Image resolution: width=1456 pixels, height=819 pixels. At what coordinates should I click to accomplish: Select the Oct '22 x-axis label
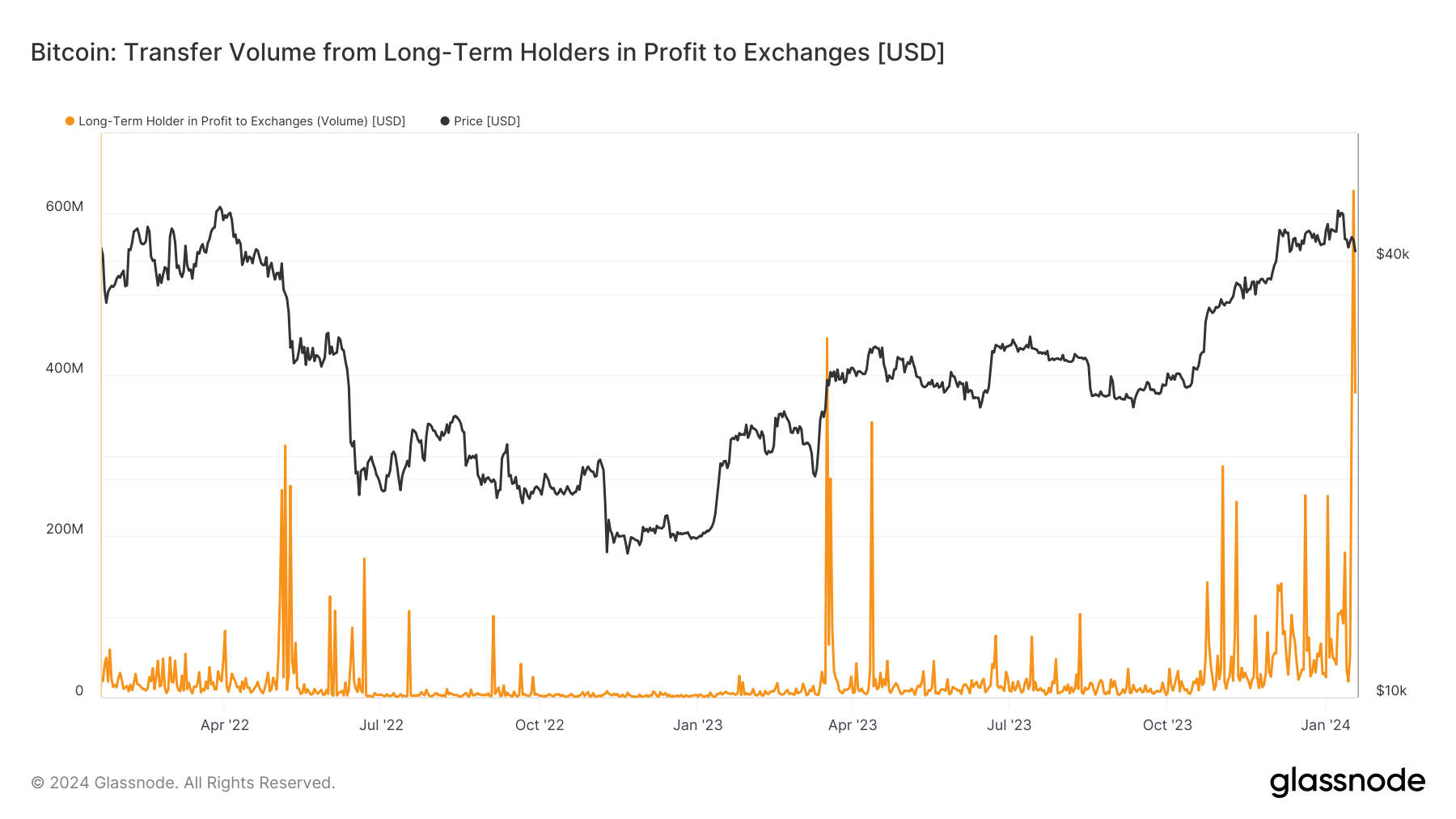pos(540,725)
